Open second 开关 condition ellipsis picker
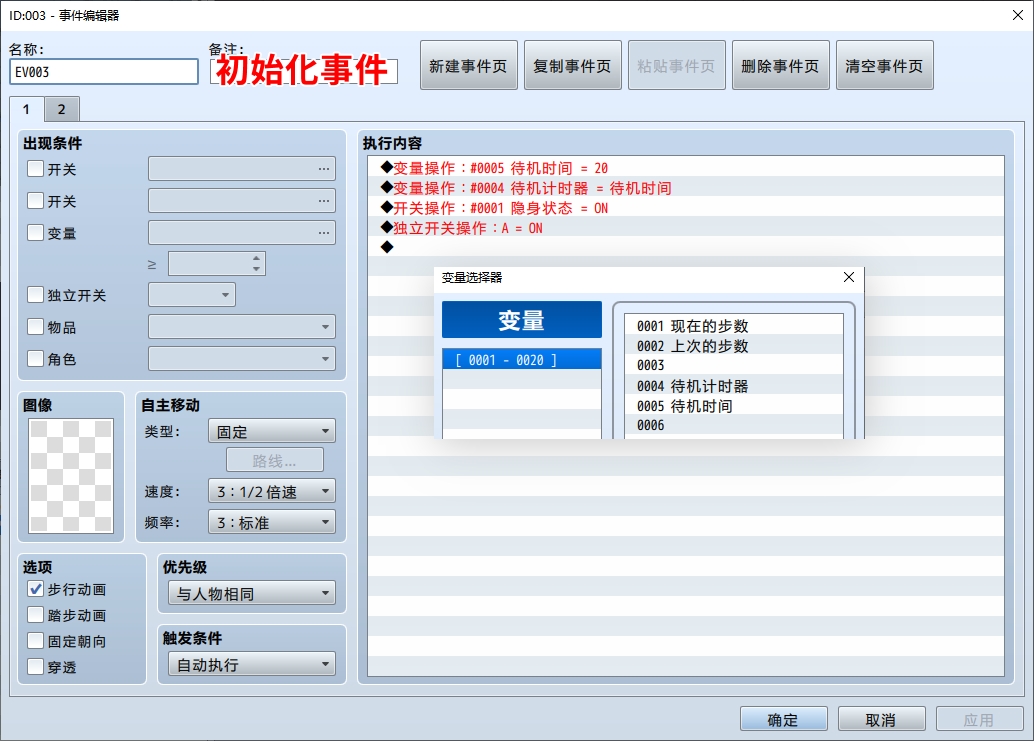 click(x=324, y=200)
